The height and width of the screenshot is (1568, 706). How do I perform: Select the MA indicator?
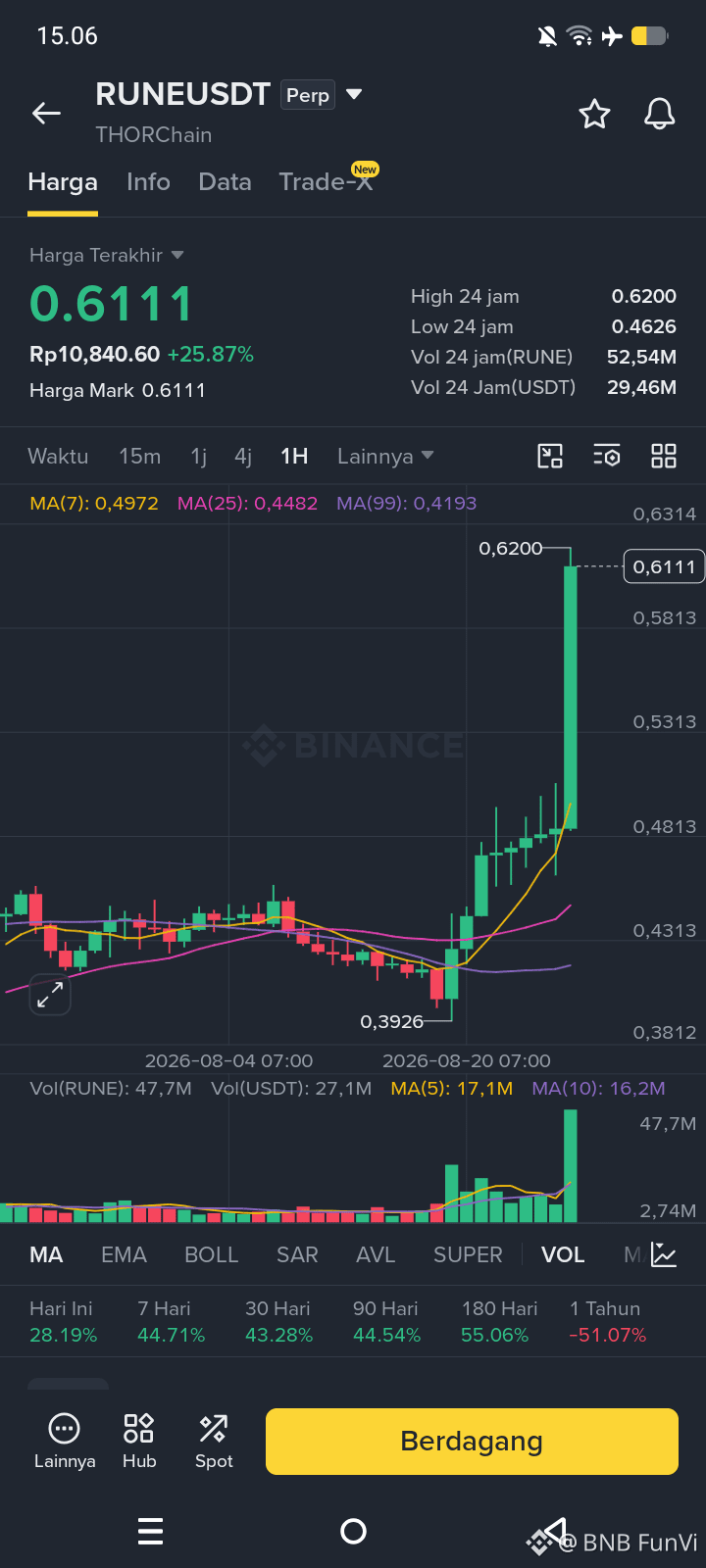[46, 1255]
